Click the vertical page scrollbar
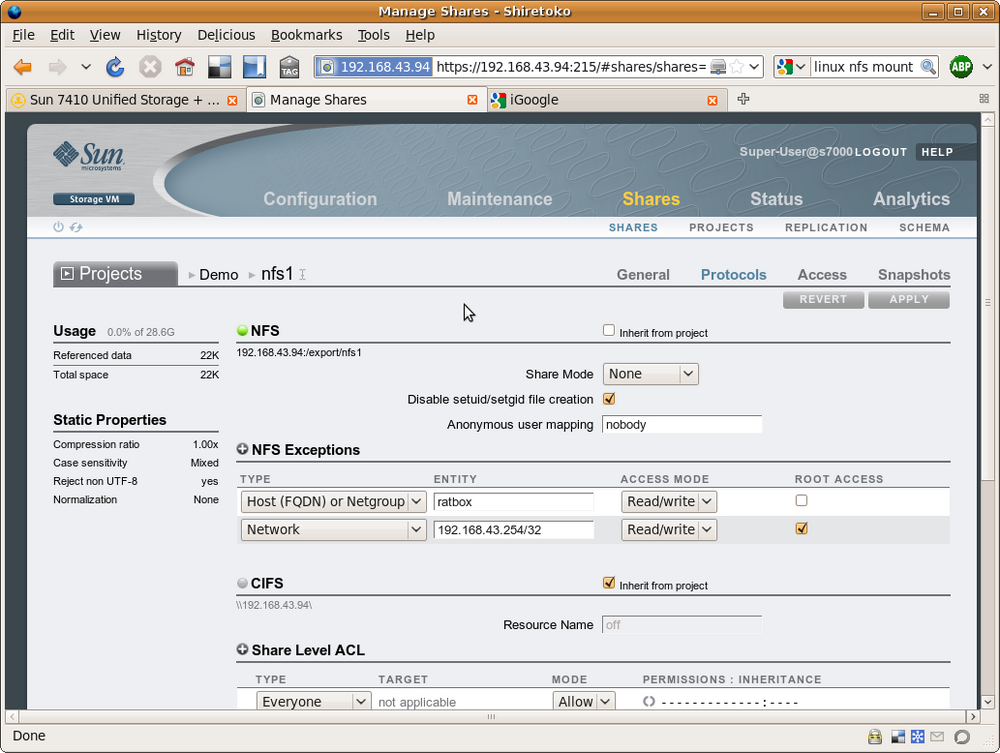The height and width of the screenshot is (753, 1000). 987,303
